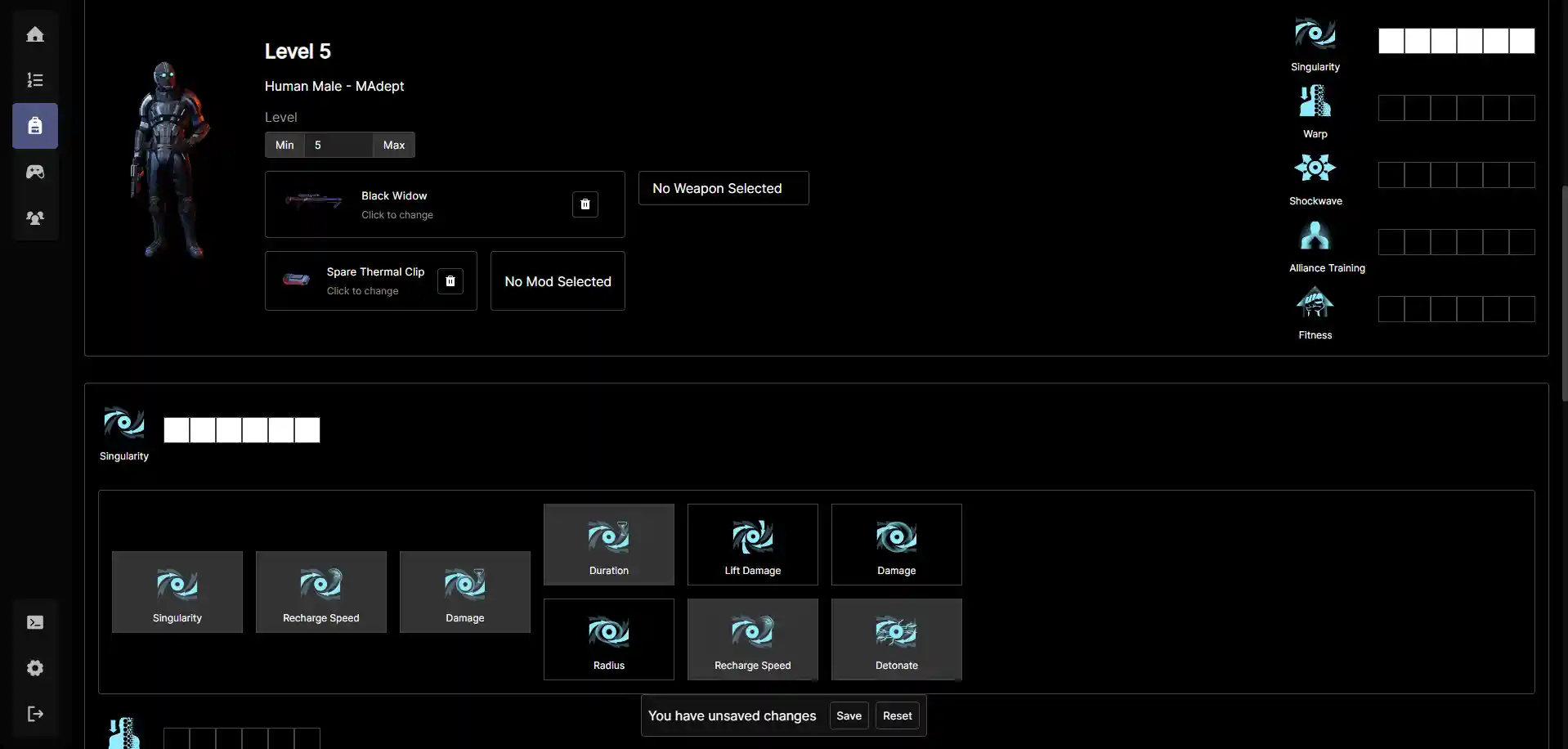Remove Black Widow with its trash icon
Image resolution: width=1568 pixels, height=749 pixels.
[x=585, y=204]
